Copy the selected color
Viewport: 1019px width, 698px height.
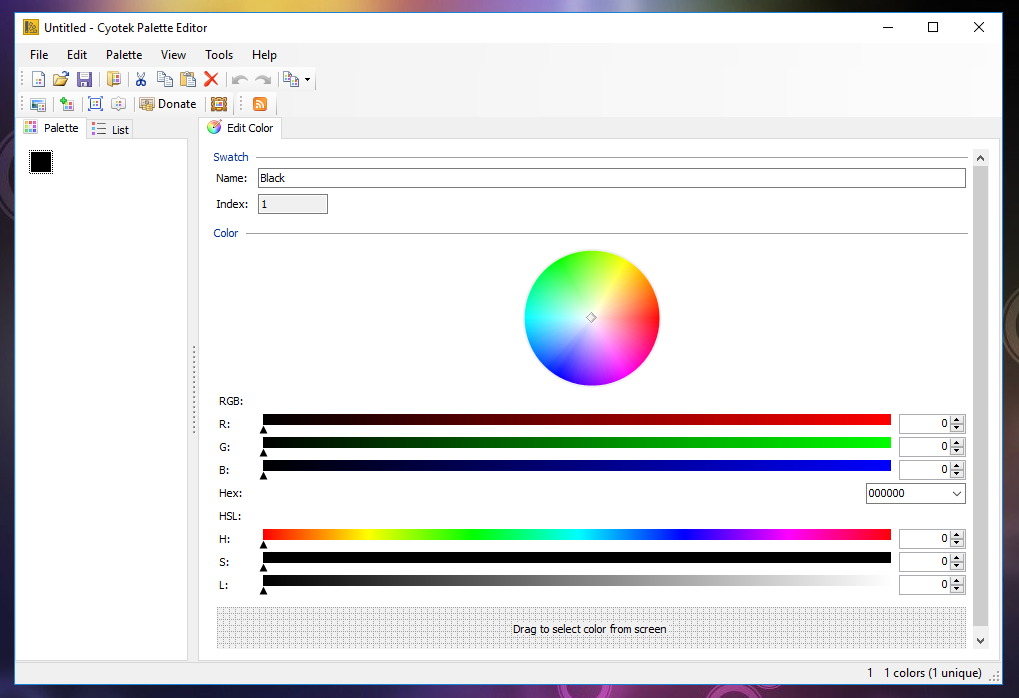tap(164, 79)
